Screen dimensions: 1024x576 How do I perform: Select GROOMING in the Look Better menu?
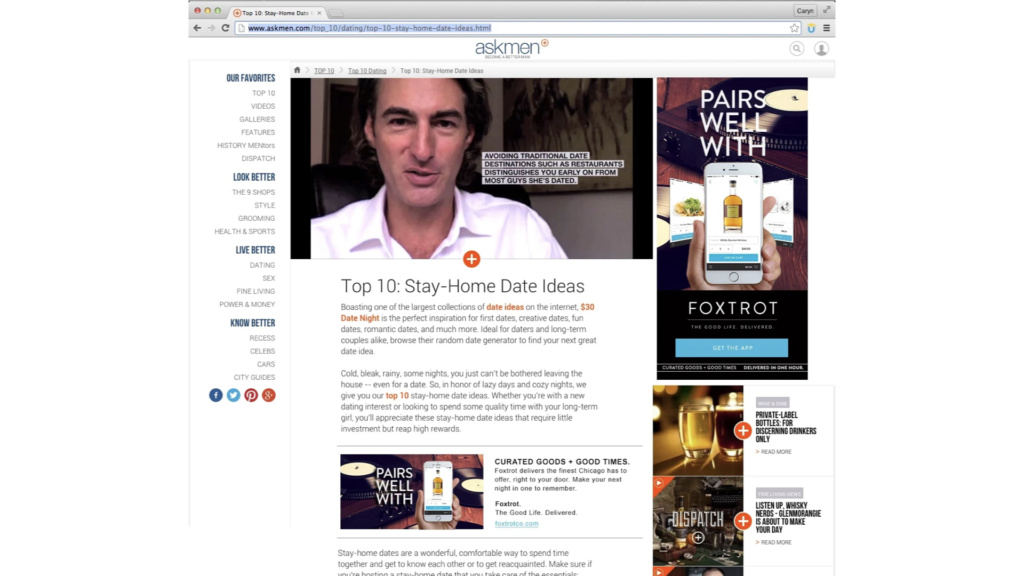256,218
